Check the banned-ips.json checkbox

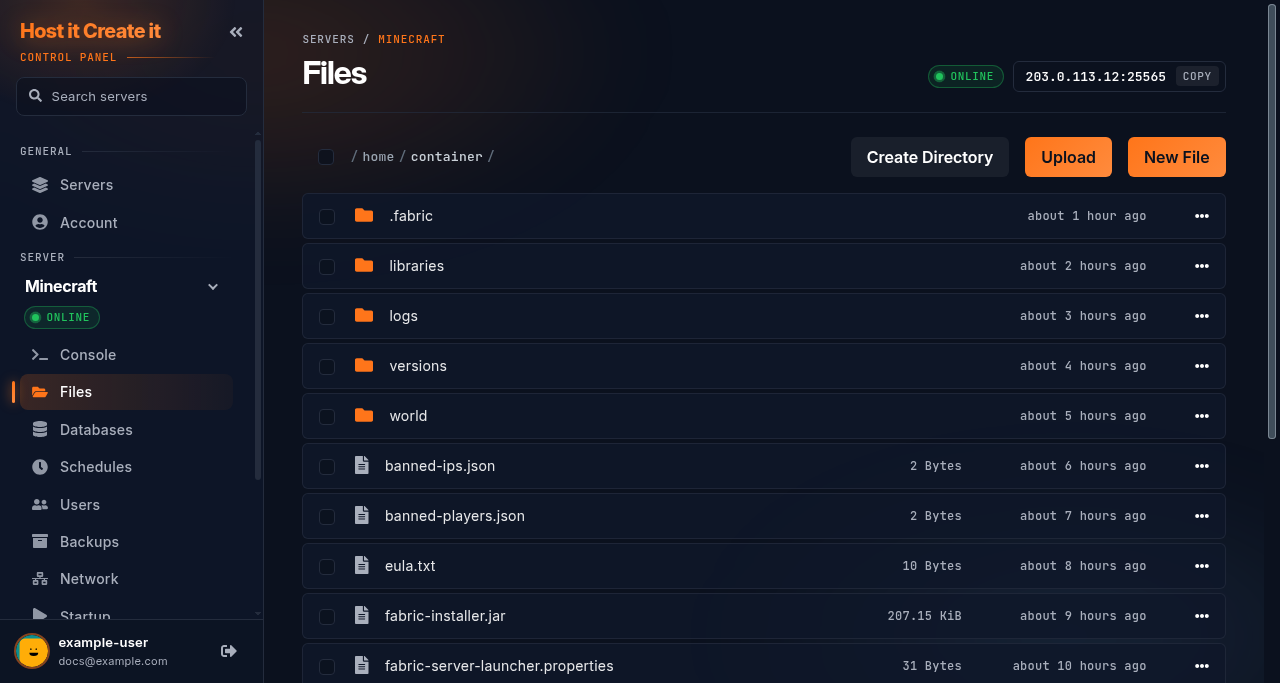click(x=327, y=467)
